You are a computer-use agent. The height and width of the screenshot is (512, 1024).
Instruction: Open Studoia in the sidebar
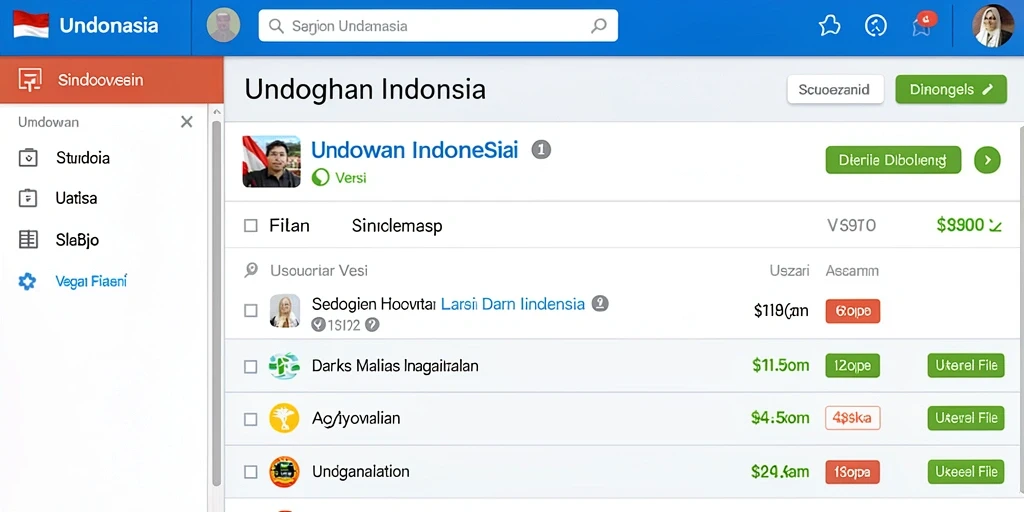83,157
